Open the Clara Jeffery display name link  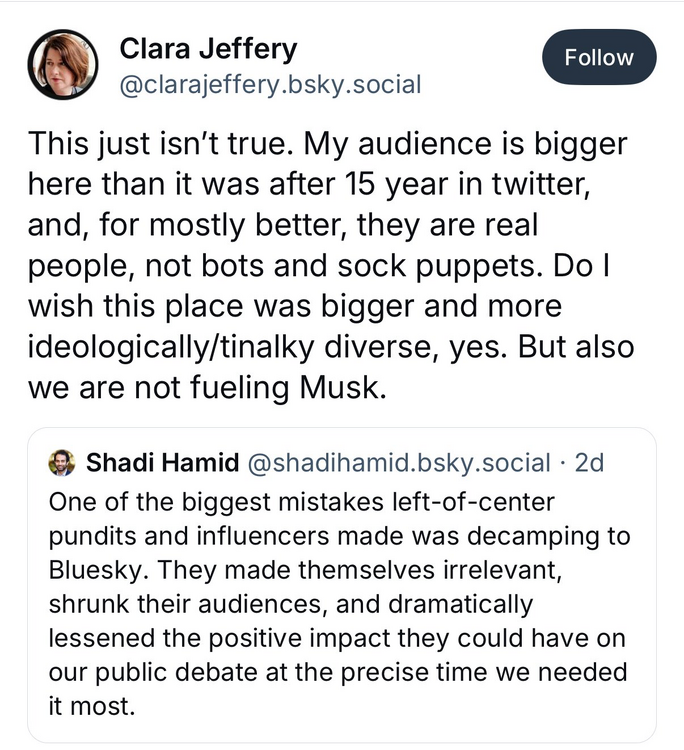208,47
